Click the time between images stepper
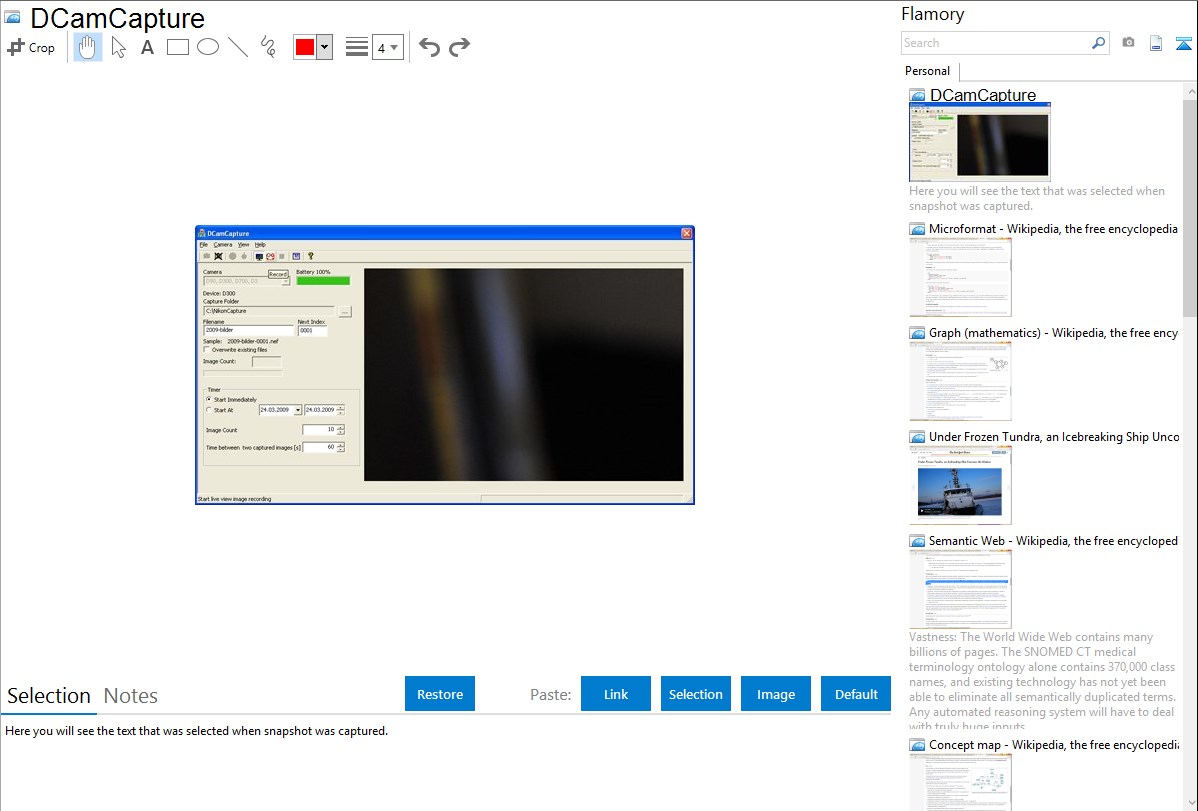This screenshot has height=811, width=1198. tap(341, 447)
